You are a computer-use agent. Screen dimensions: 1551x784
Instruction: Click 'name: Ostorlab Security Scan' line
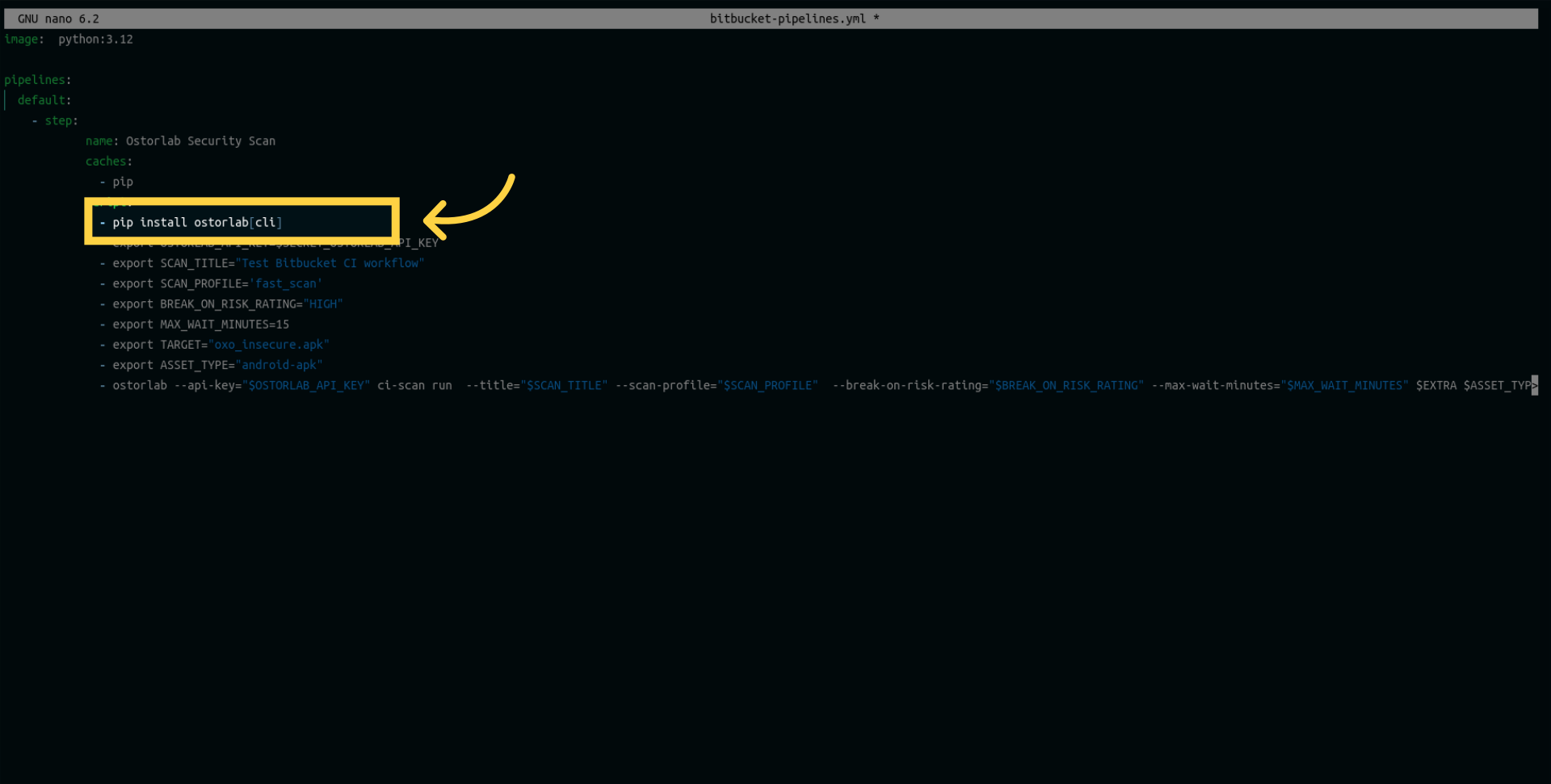point(180,140)
